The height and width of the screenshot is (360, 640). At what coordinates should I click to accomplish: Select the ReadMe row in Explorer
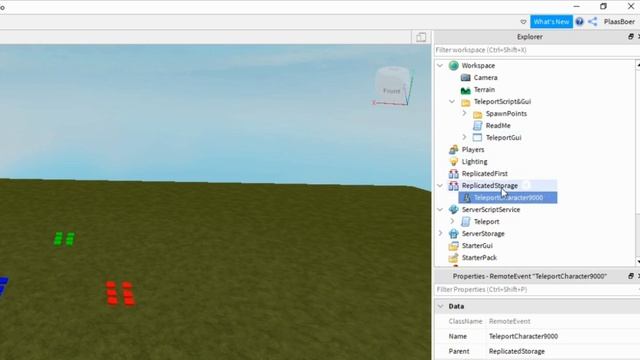point(498,126)
